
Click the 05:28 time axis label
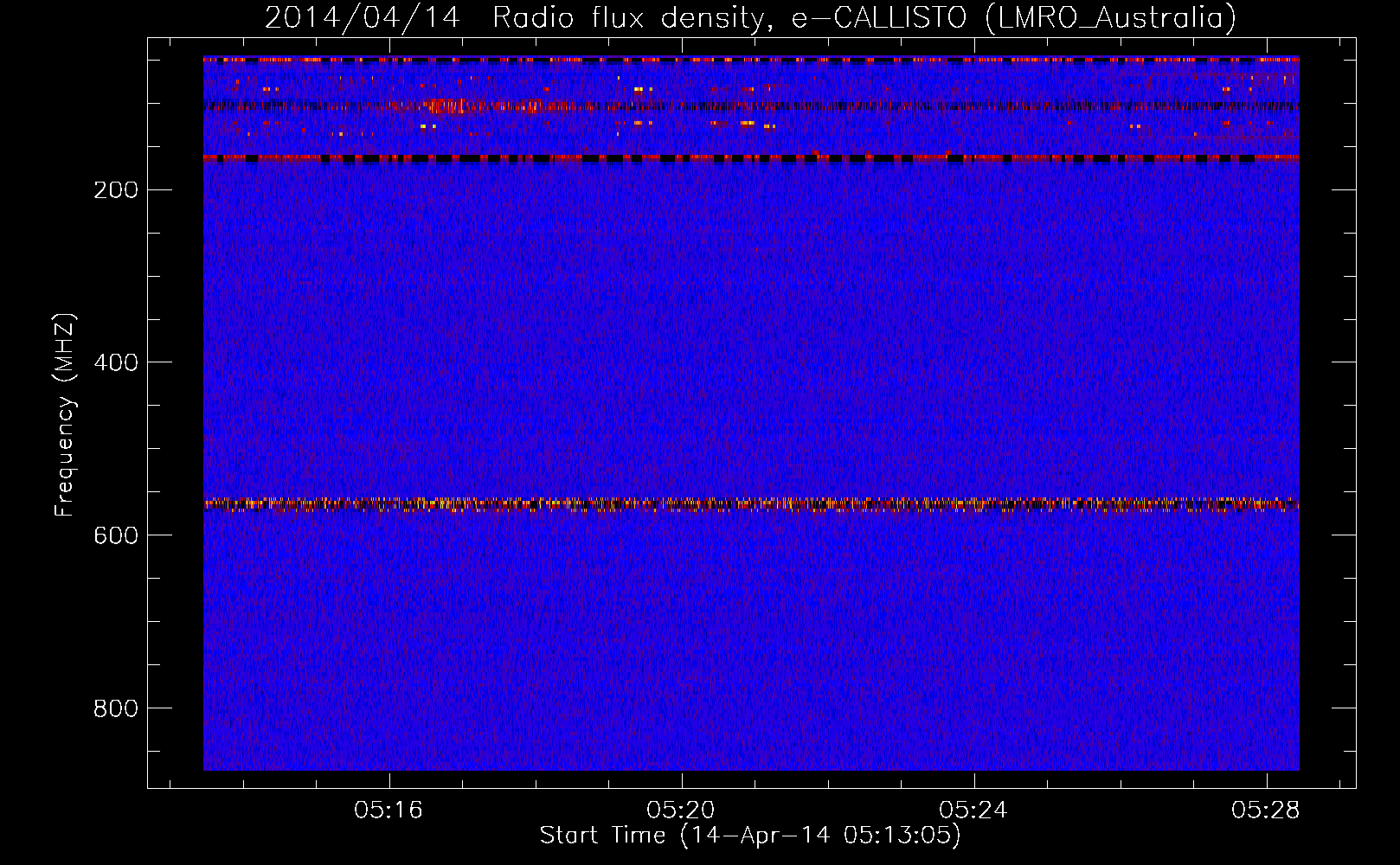coord(1266,811)
